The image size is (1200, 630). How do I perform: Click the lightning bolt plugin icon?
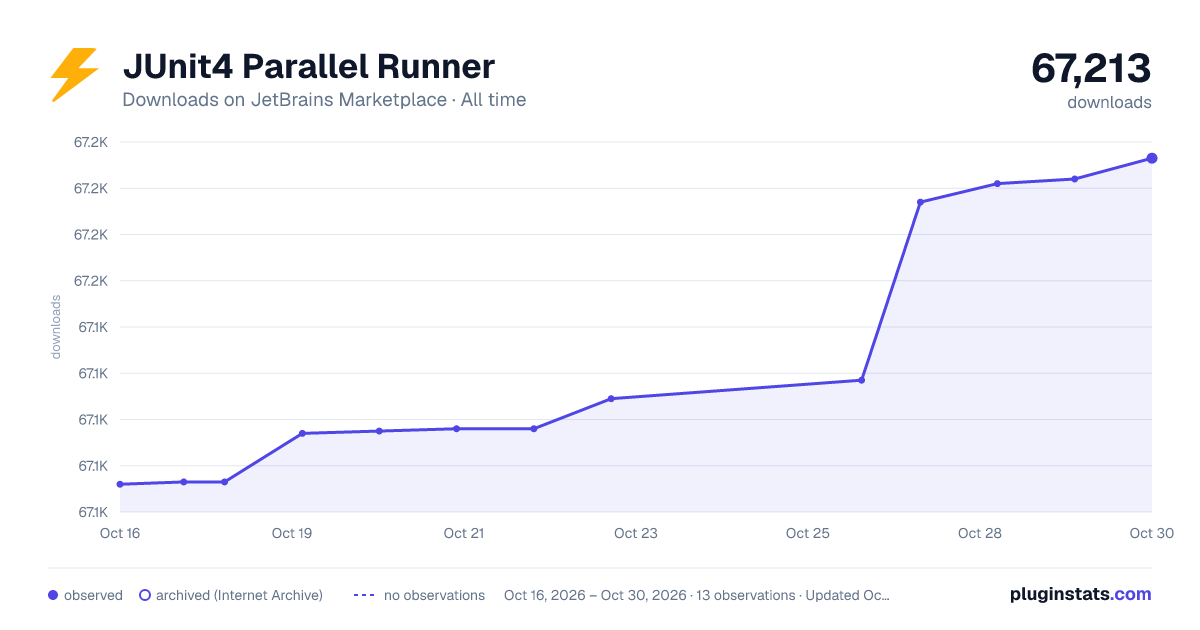tap(75, 75)
